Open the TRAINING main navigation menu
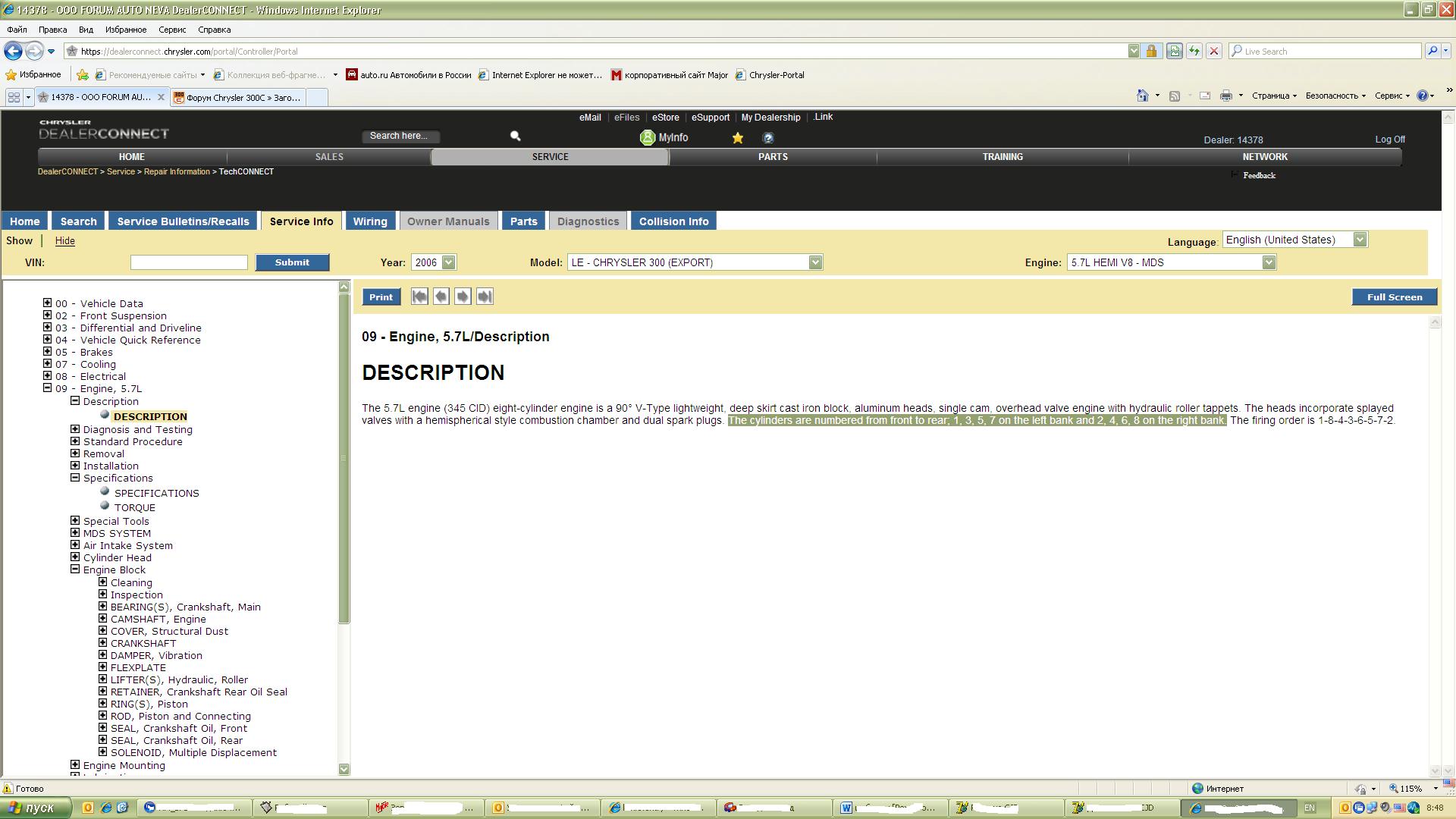The height and width of the screenshot is (819, 1456). [x=1003, y=157]
